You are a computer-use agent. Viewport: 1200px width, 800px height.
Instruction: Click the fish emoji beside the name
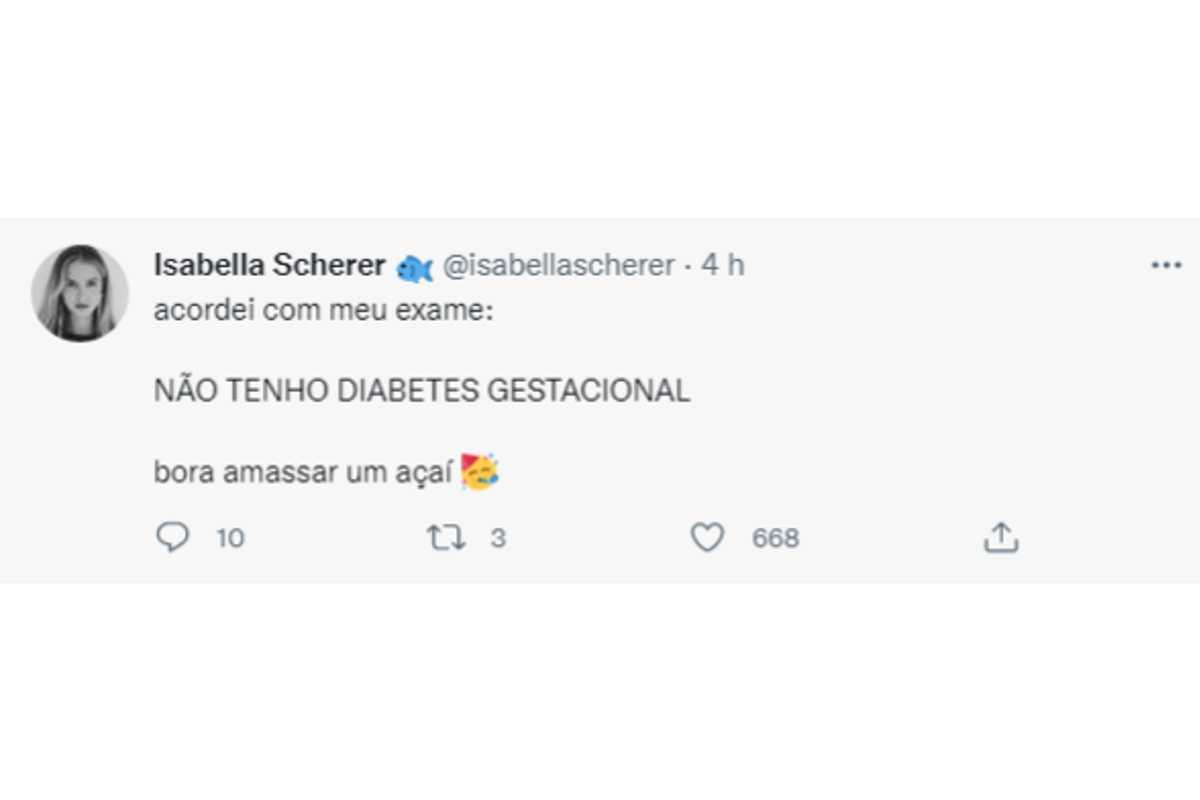pos(415,267)
